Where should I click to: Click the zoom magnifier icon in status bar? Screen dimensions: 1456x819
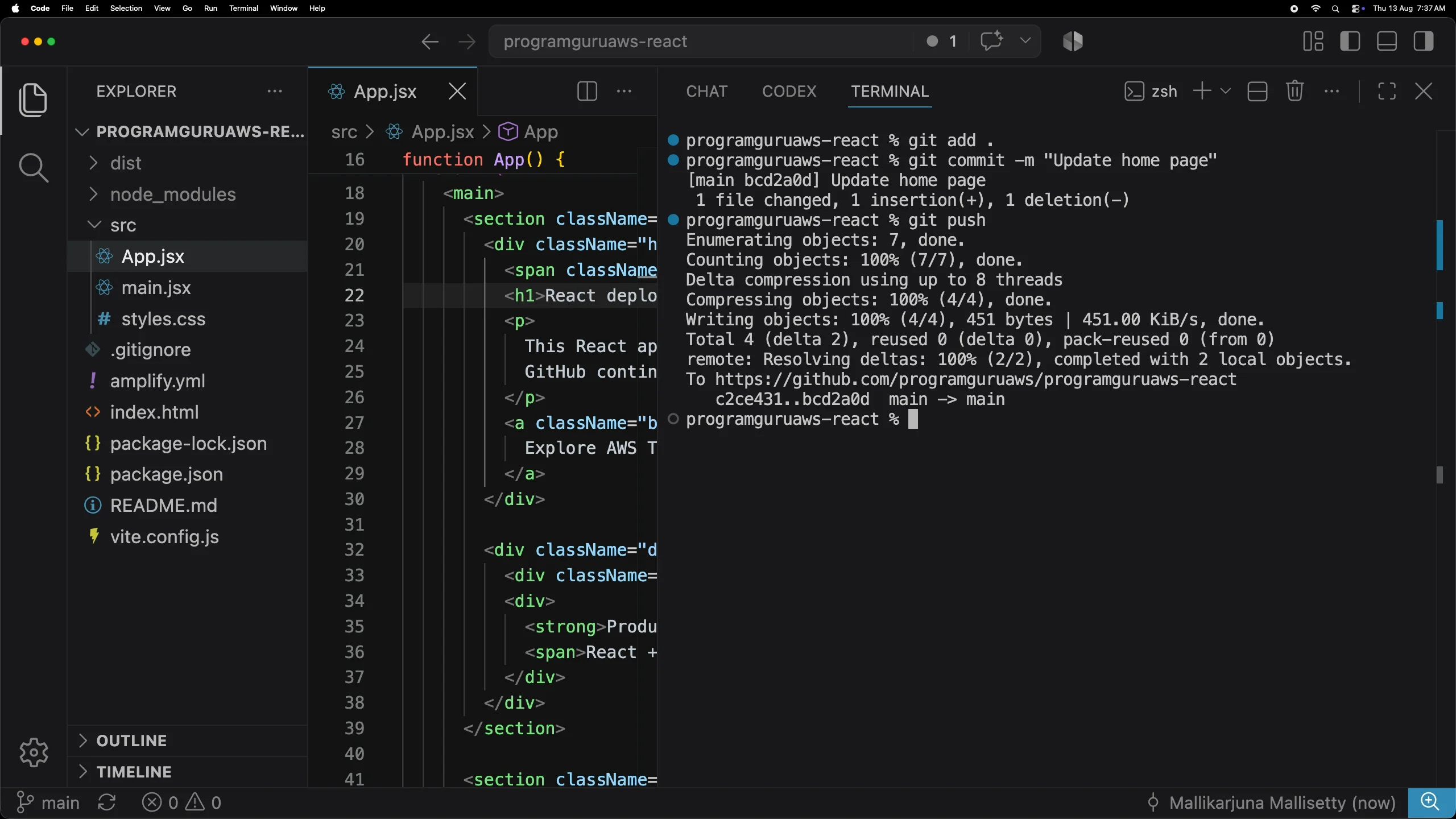pos(1431,803)
